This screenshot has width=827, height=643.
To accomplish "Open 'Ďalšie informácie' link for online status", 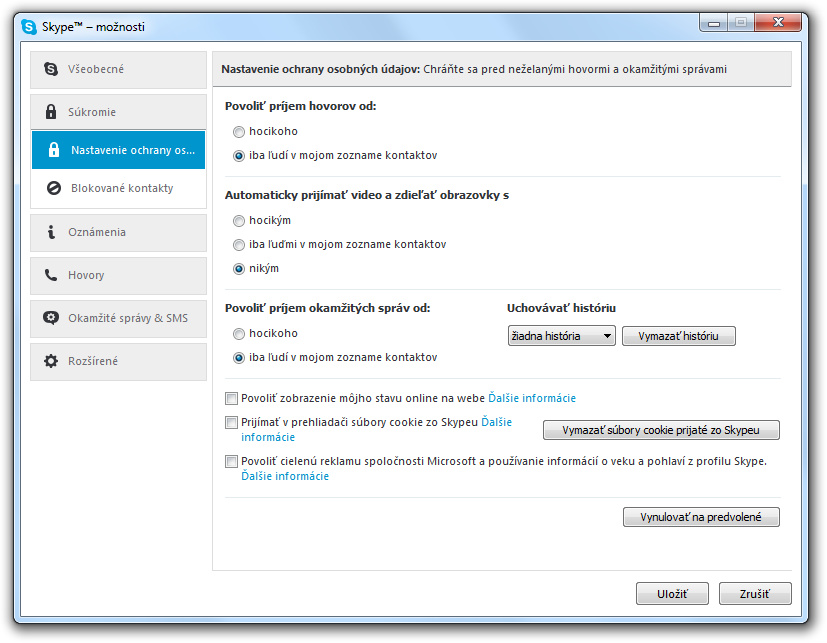I will (x=532, y=398).
